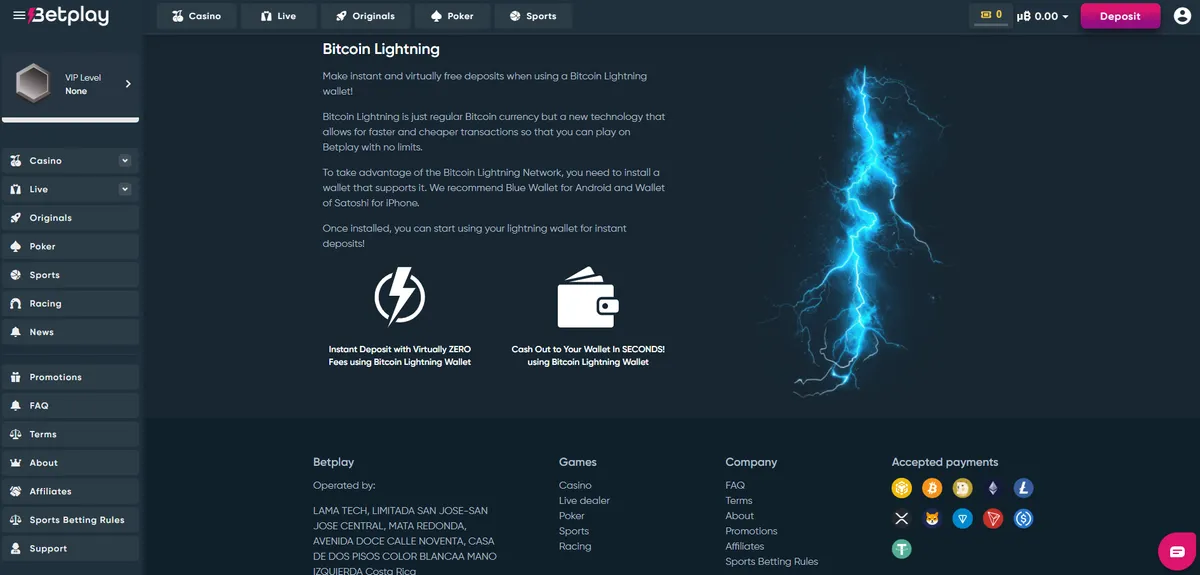Expand the Casino section in the sidebar
The height and width of the screenshot is (575, 1200).
125,160
